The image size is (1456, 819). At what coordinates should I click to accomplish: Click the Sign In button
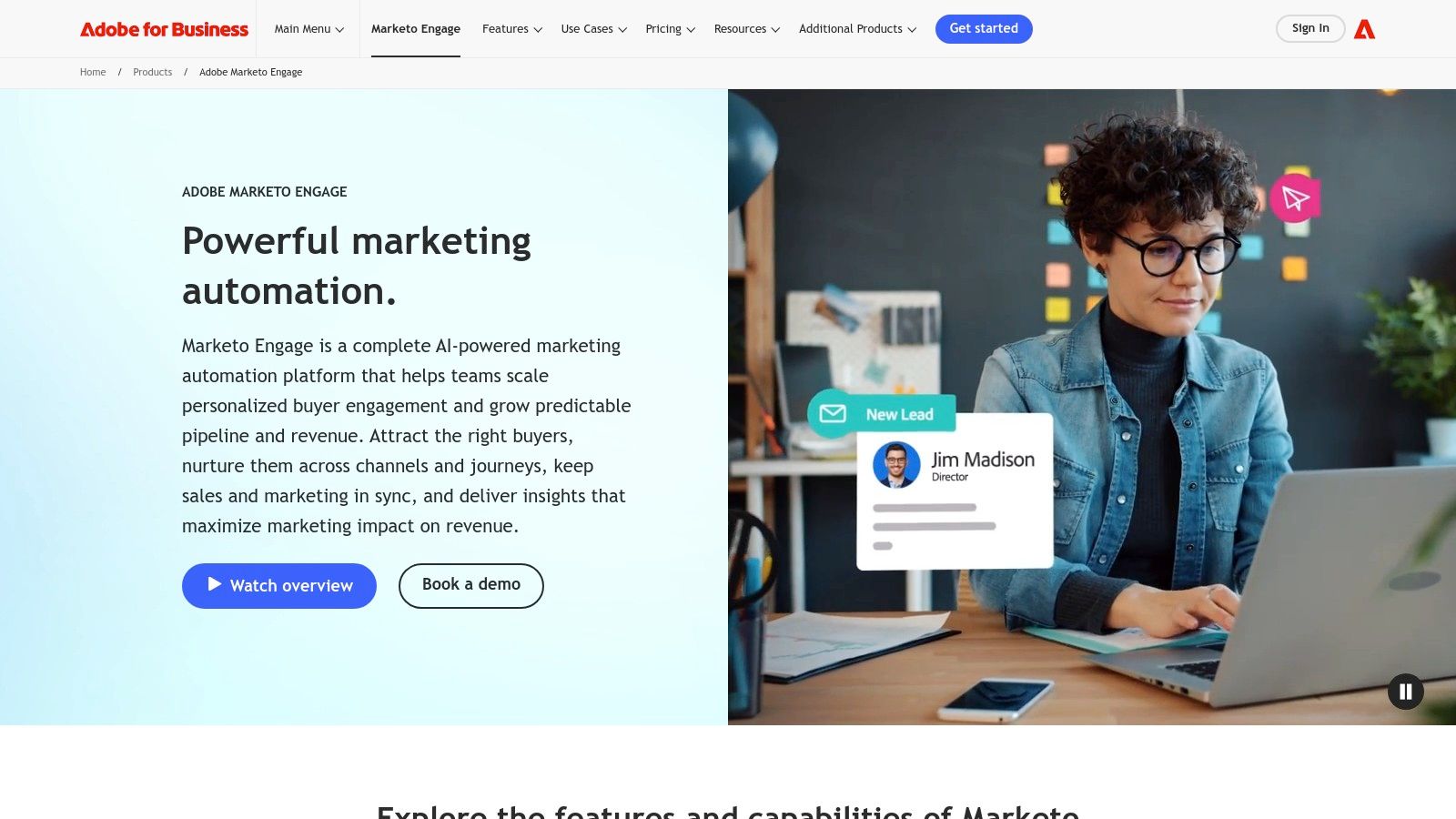click(x=1310, y=28)
